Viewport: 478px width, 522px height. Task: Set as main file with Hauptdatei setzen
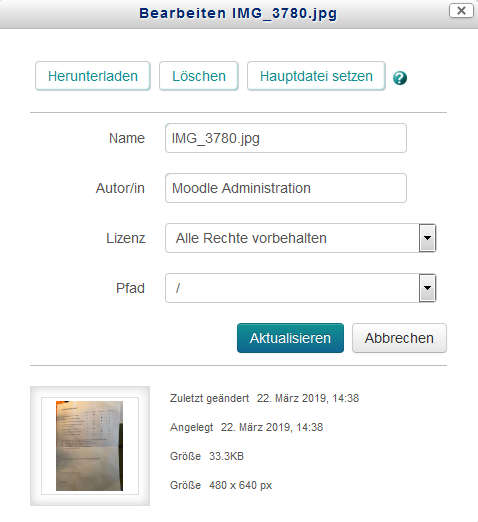click(x=316, y=76)
